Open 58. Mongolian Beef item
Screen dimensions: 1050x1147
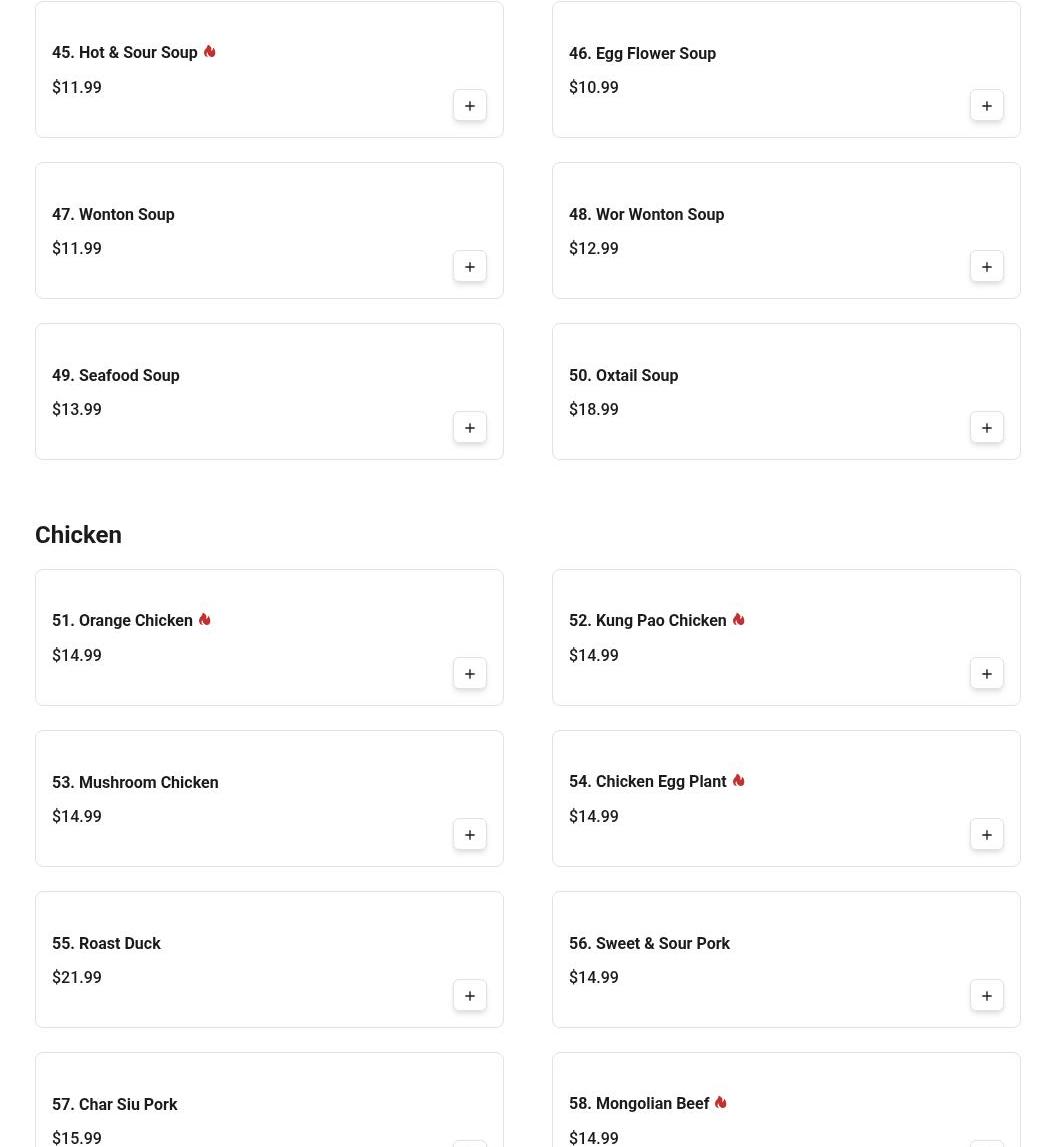point(638,1104)
